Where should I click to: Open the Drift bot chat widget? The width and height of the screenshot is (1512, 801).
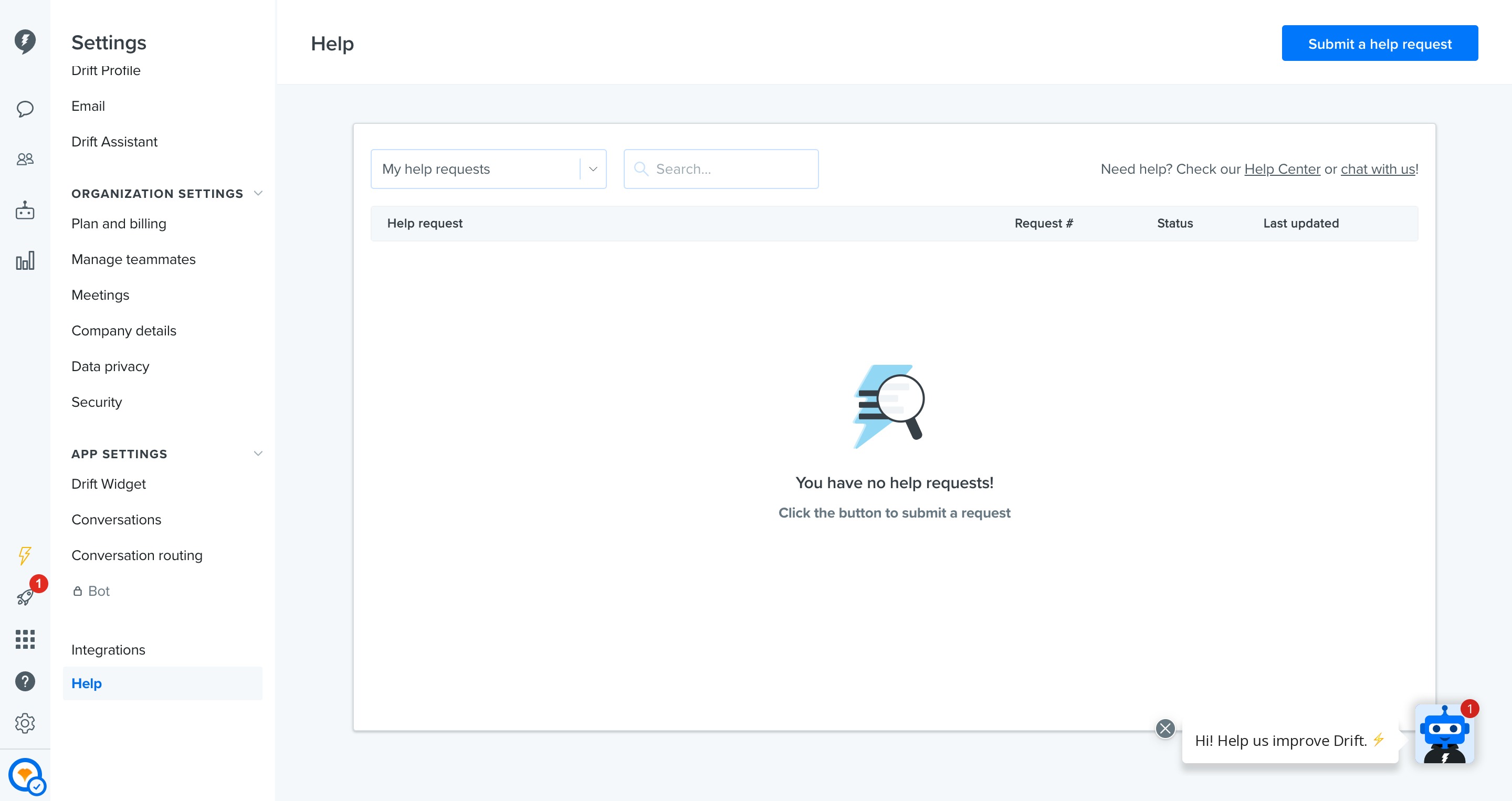click(x=1444, y=734)
